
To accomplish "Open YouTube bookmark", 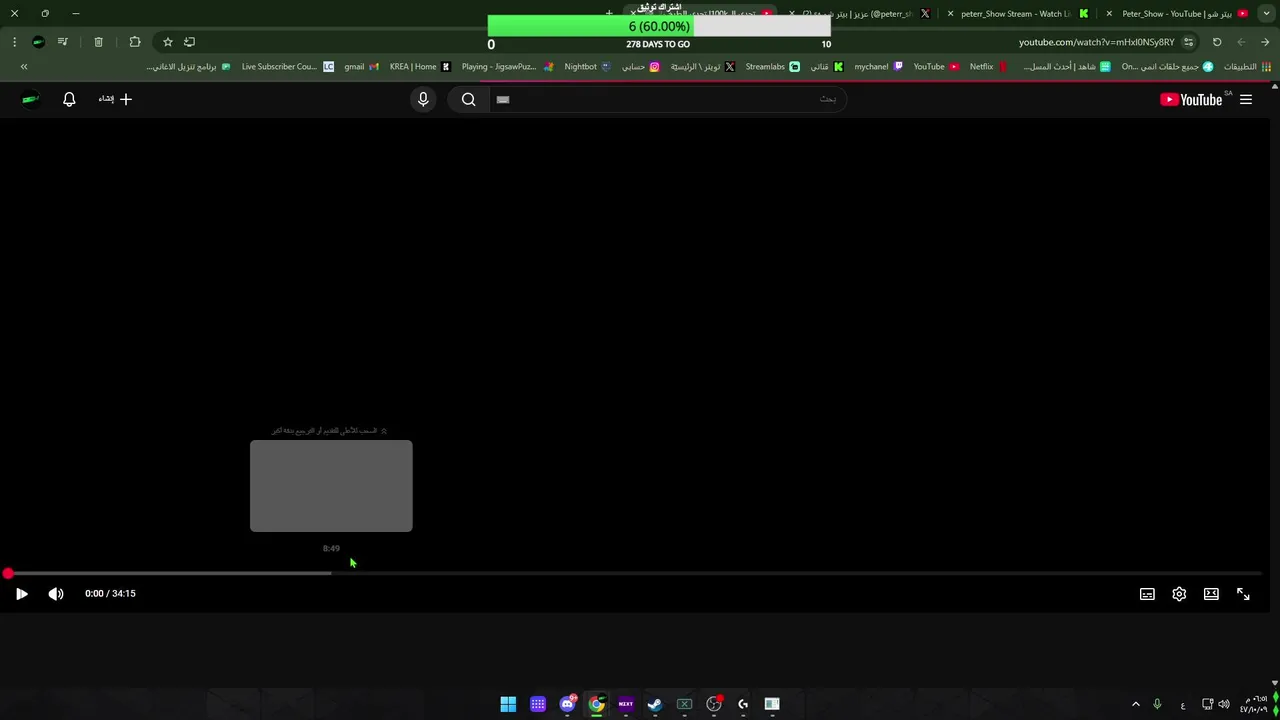I will click(x=936, y=67).
